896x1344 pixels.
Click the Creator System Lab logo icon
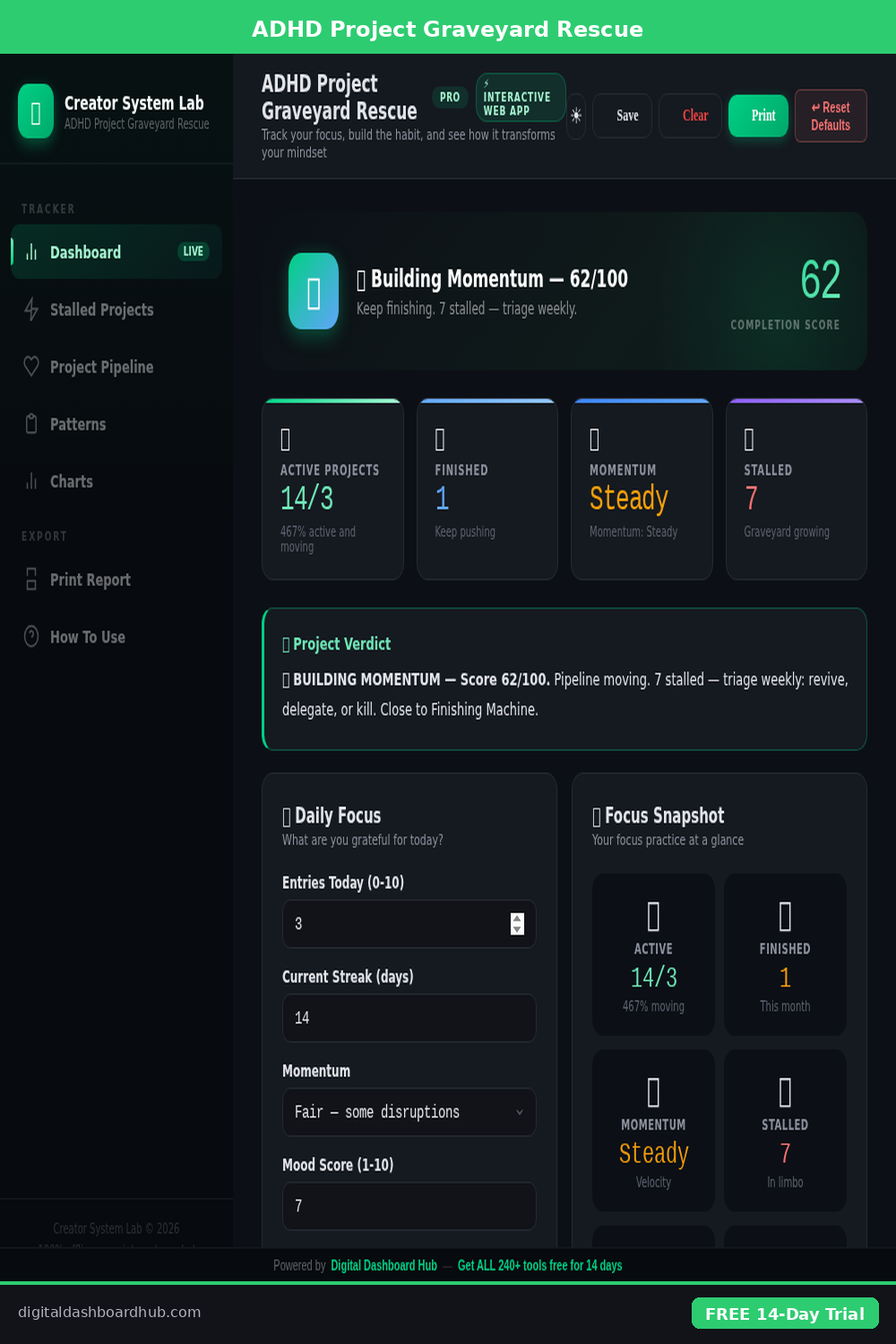(36, 111)
